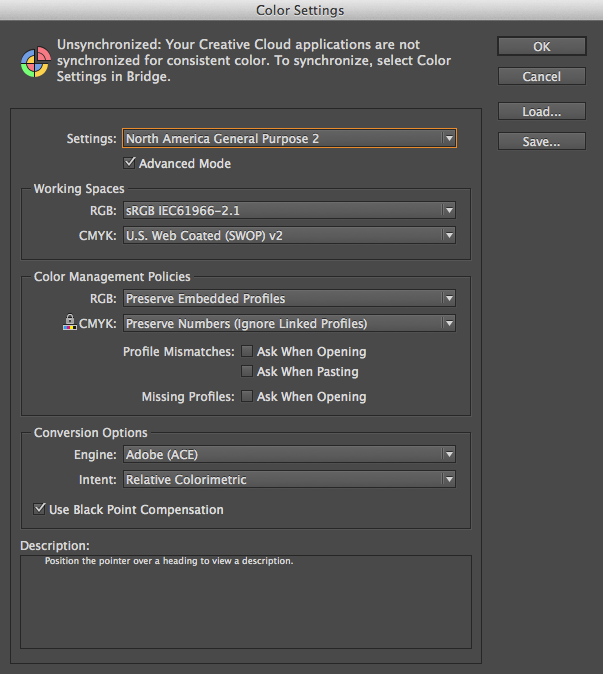Click the Load... button
This screenshot has width=603, height=674.
[x=542, y=111]
